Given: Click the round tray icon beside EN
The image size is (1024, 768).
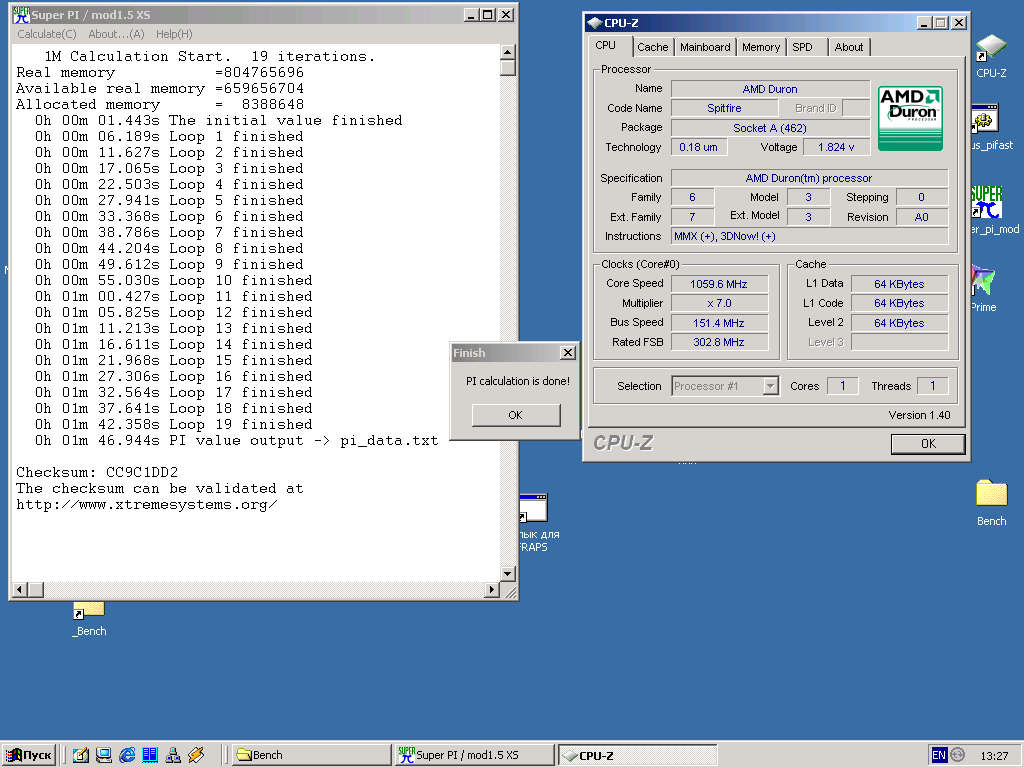Looking at the screenshot, I should click(x=957, y=755).
